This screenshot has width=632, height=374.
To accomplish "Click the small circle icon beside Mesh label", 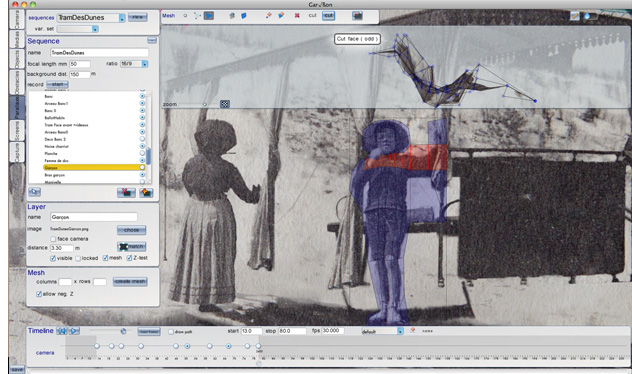I will 185,16.
